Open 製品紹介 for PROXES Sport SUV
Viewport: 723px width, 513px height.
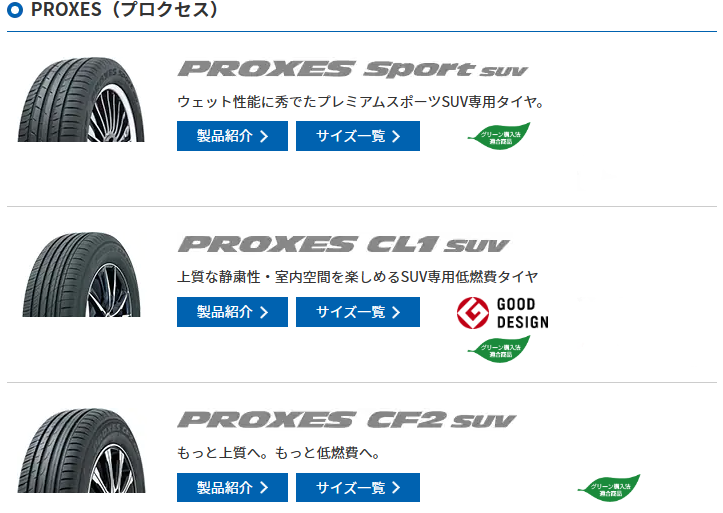click(232, 136)
